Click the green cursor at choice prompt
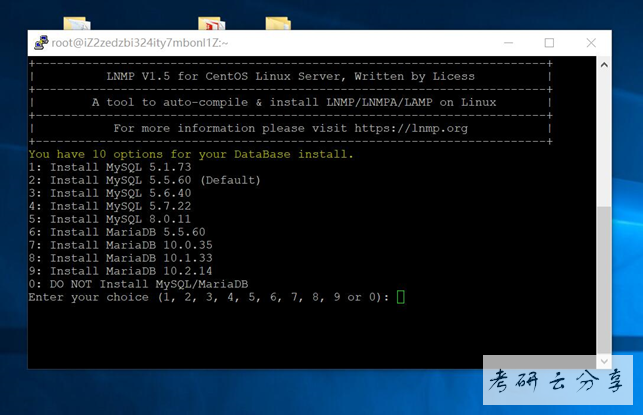643x415 pixels. pos(401,297)
